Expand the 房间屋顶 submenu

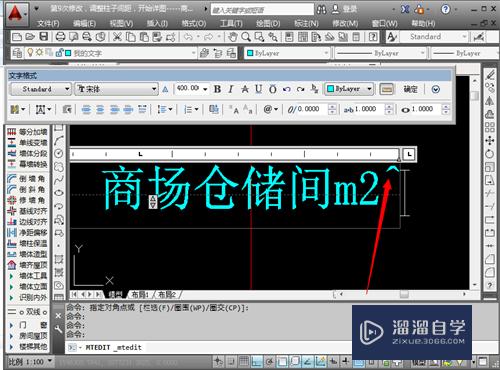point(27,336)
